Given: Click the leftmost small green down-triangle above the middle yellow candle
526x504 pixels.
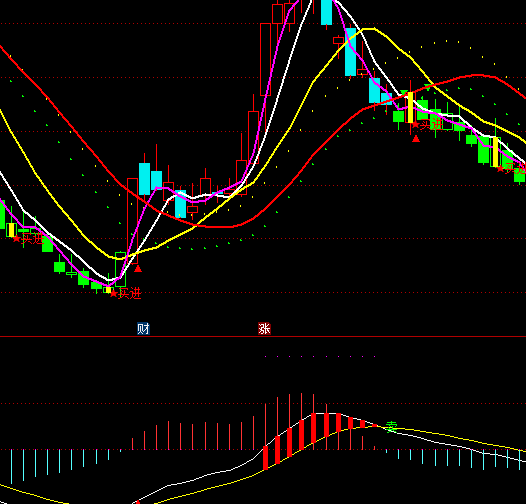Looking at the screenshot, I should coord(404,92).
